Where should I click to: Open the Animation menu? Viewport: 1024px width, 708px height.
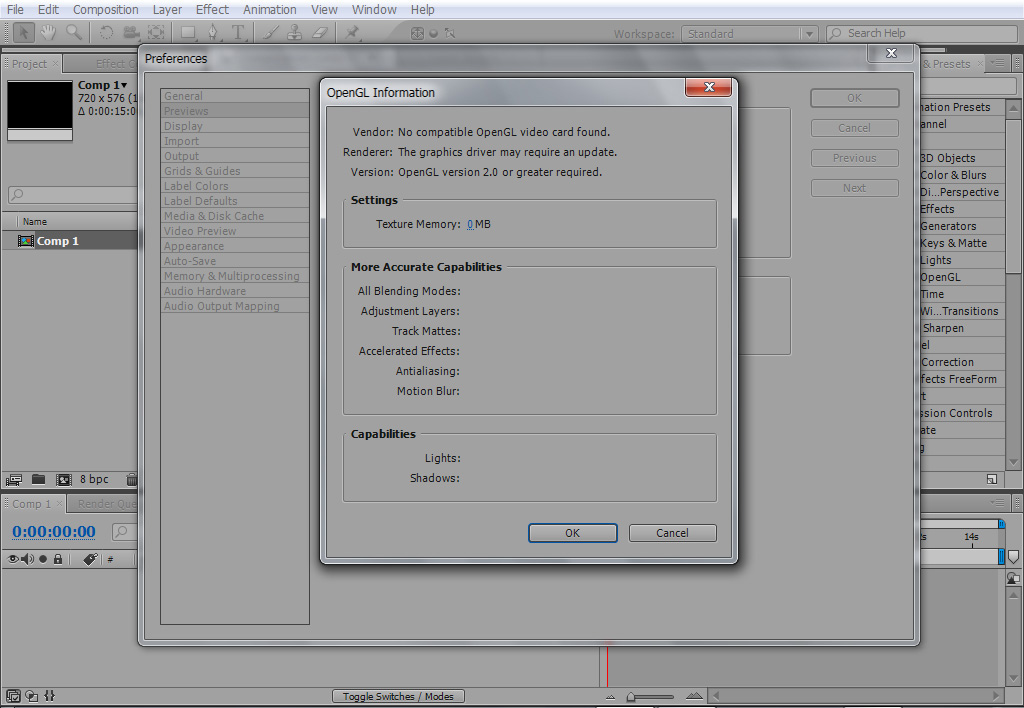coord(270,10)
